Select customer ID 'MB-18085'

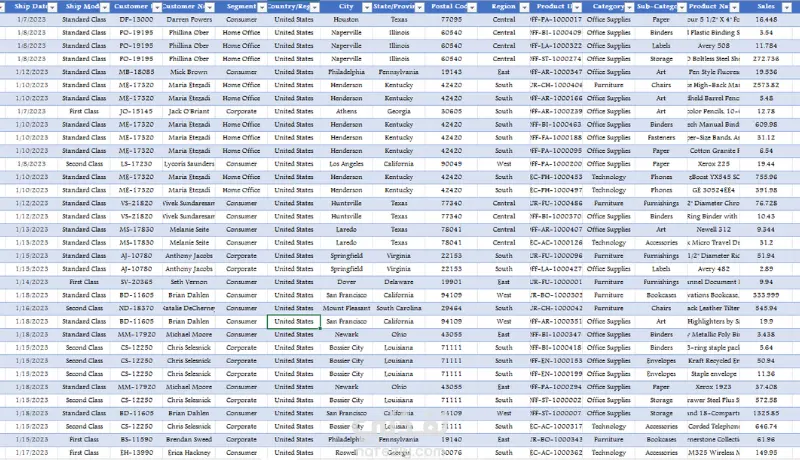pos(136,72)
